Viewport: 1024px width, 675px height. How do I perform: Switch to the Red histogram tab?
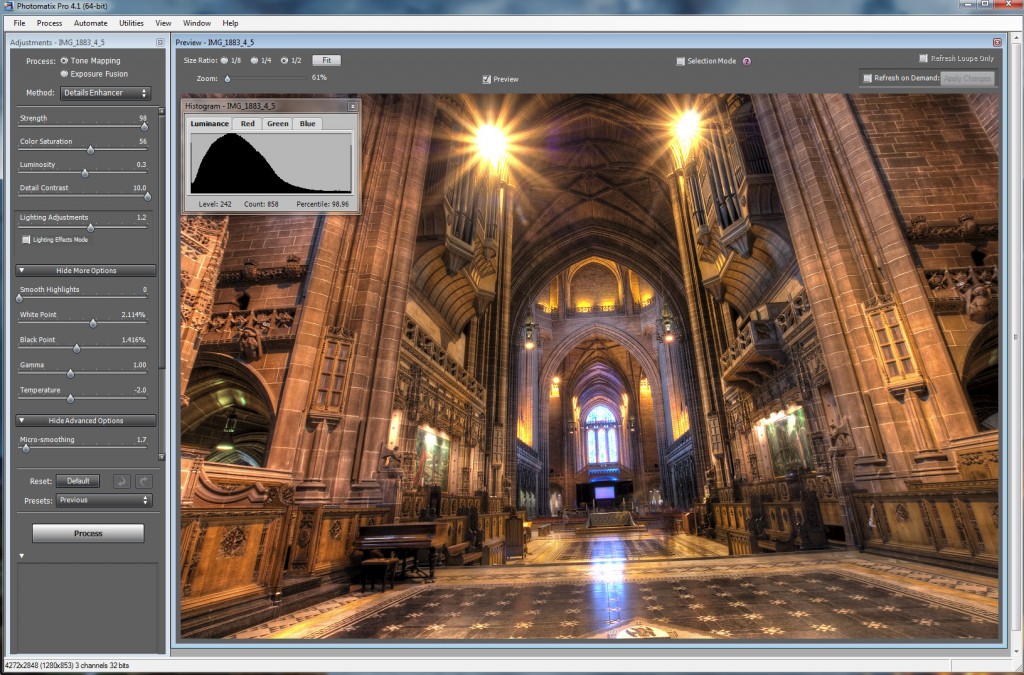pos(247,123)
